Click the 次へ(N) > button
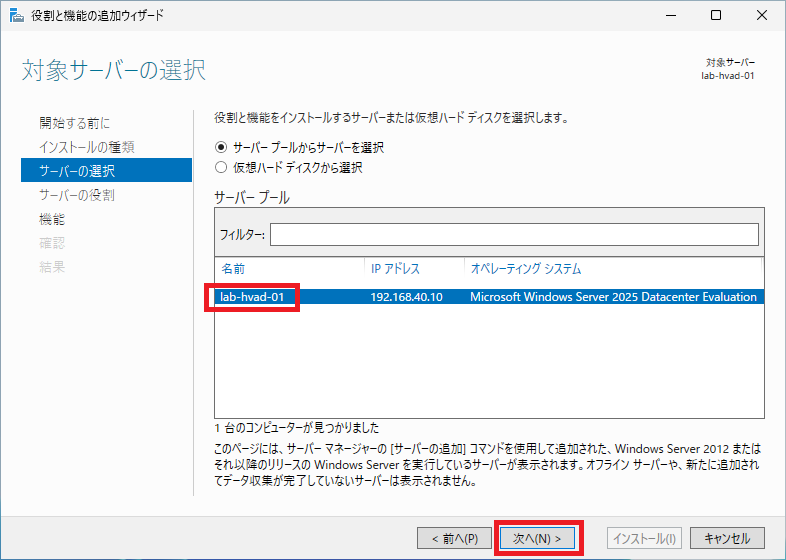The width and height of the screenshot is (786, 560). 537,538
